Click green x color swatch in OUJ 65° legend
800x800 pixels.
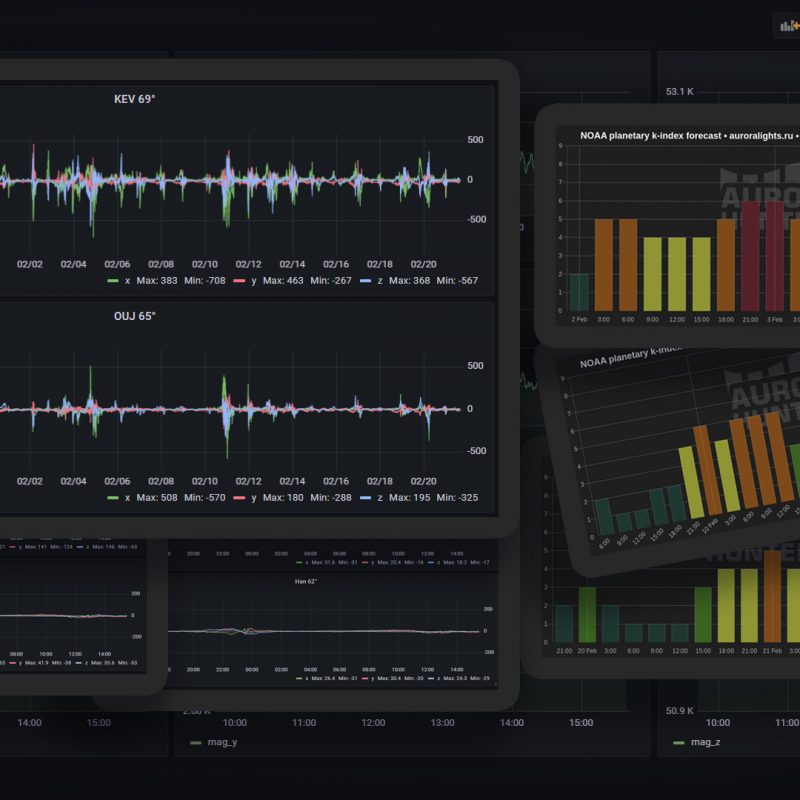[112, 497]
